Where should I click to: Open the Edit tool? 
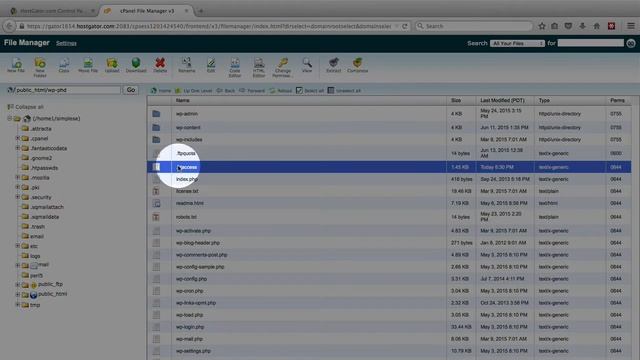click(x=211, y=65)
